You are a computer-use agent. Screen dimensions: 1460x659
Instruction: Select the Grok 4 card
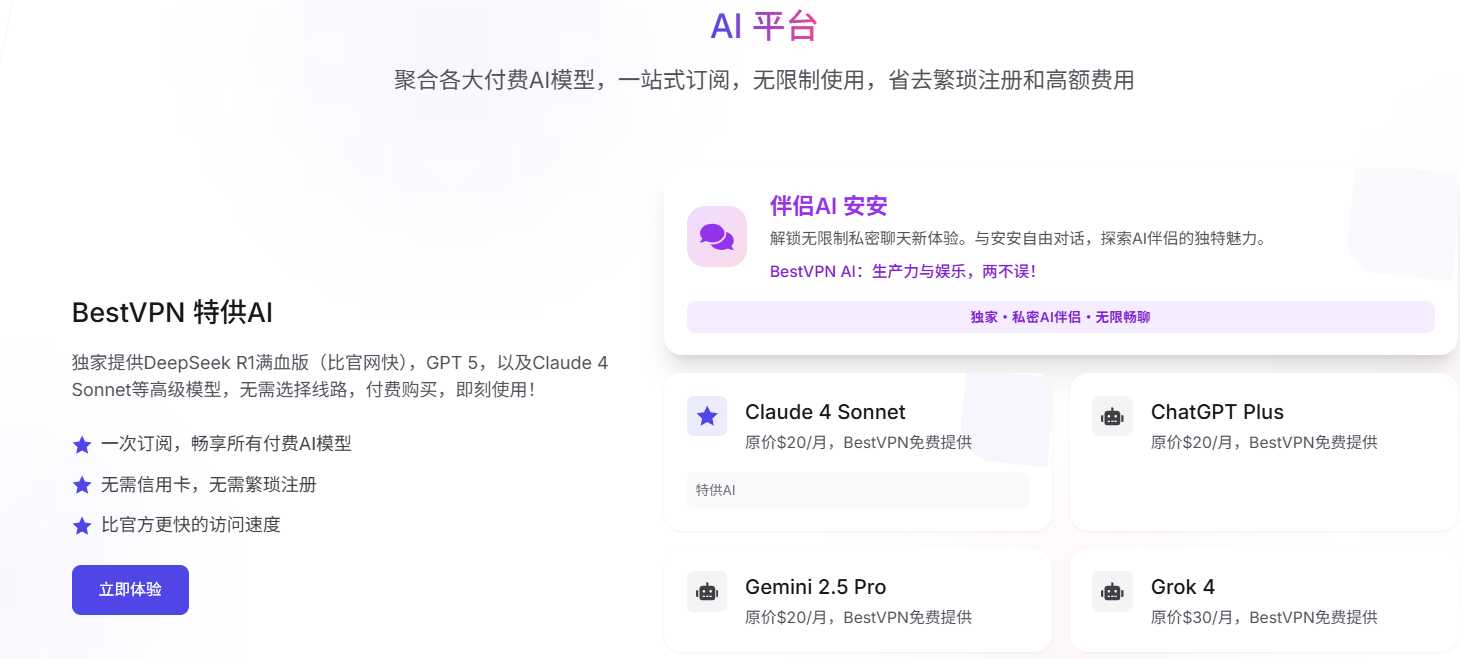coord(1263,598)
